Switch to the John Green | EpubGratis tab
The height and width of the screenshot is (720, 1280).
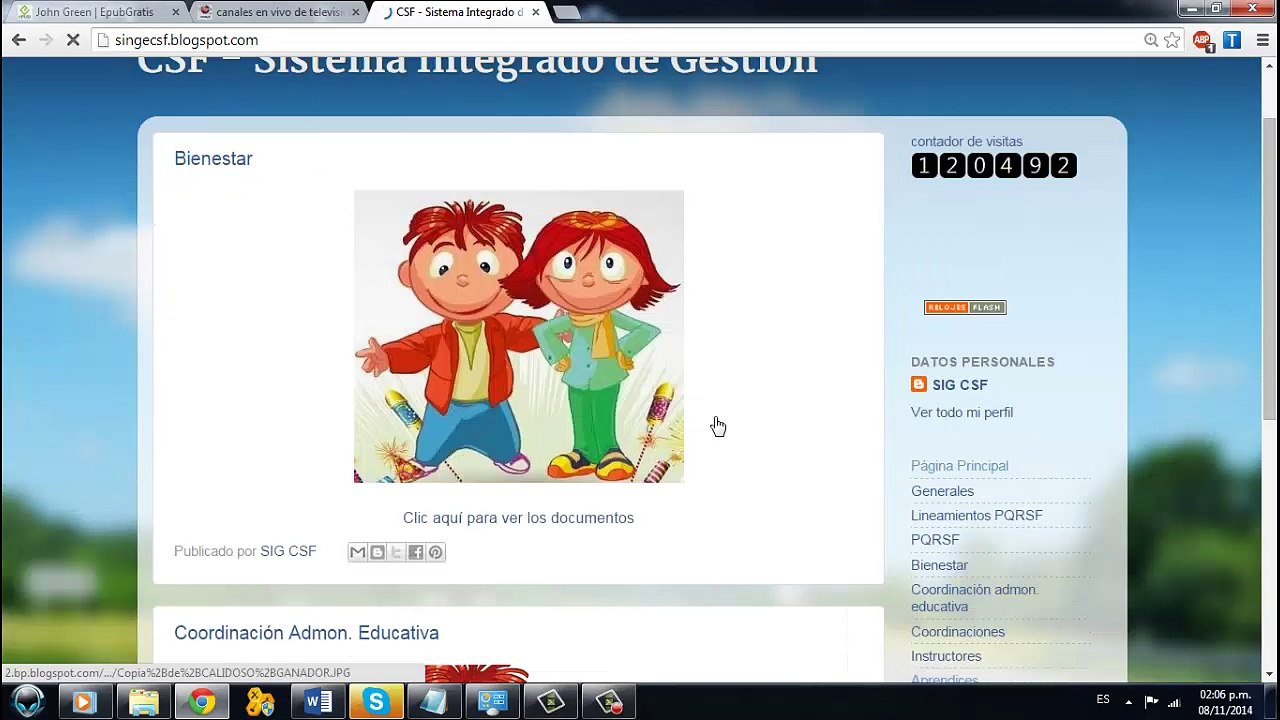tap(94, 12)
